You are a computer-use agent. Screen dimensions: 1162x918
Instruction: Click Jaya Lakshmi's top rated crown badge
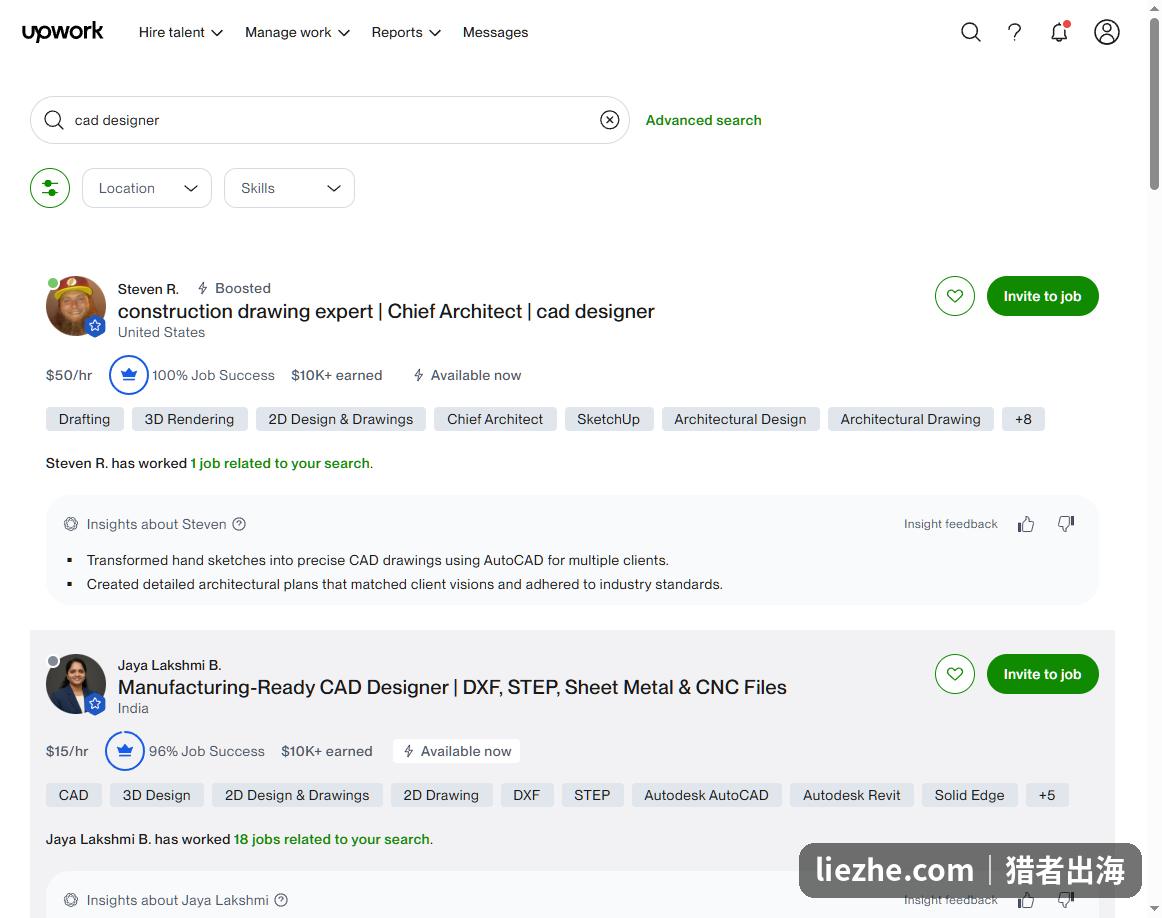pyautogui.click(x=124, y=751)
